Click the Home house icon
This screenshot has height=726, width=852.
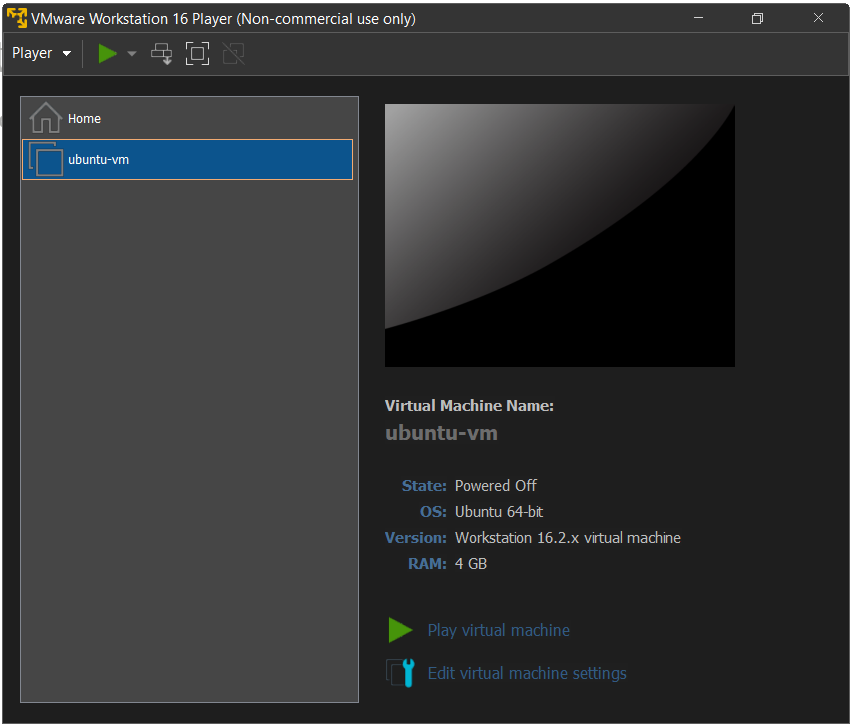(x=46, y=117)
